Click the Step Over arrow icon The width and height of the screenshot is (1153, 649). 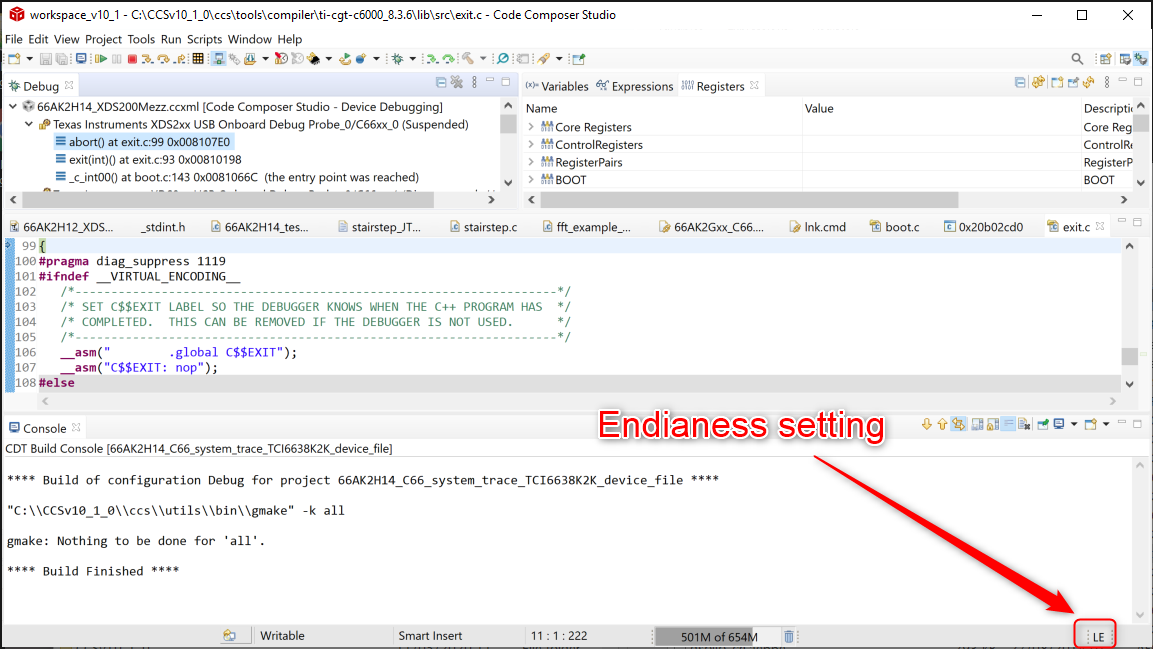(163, 59)
